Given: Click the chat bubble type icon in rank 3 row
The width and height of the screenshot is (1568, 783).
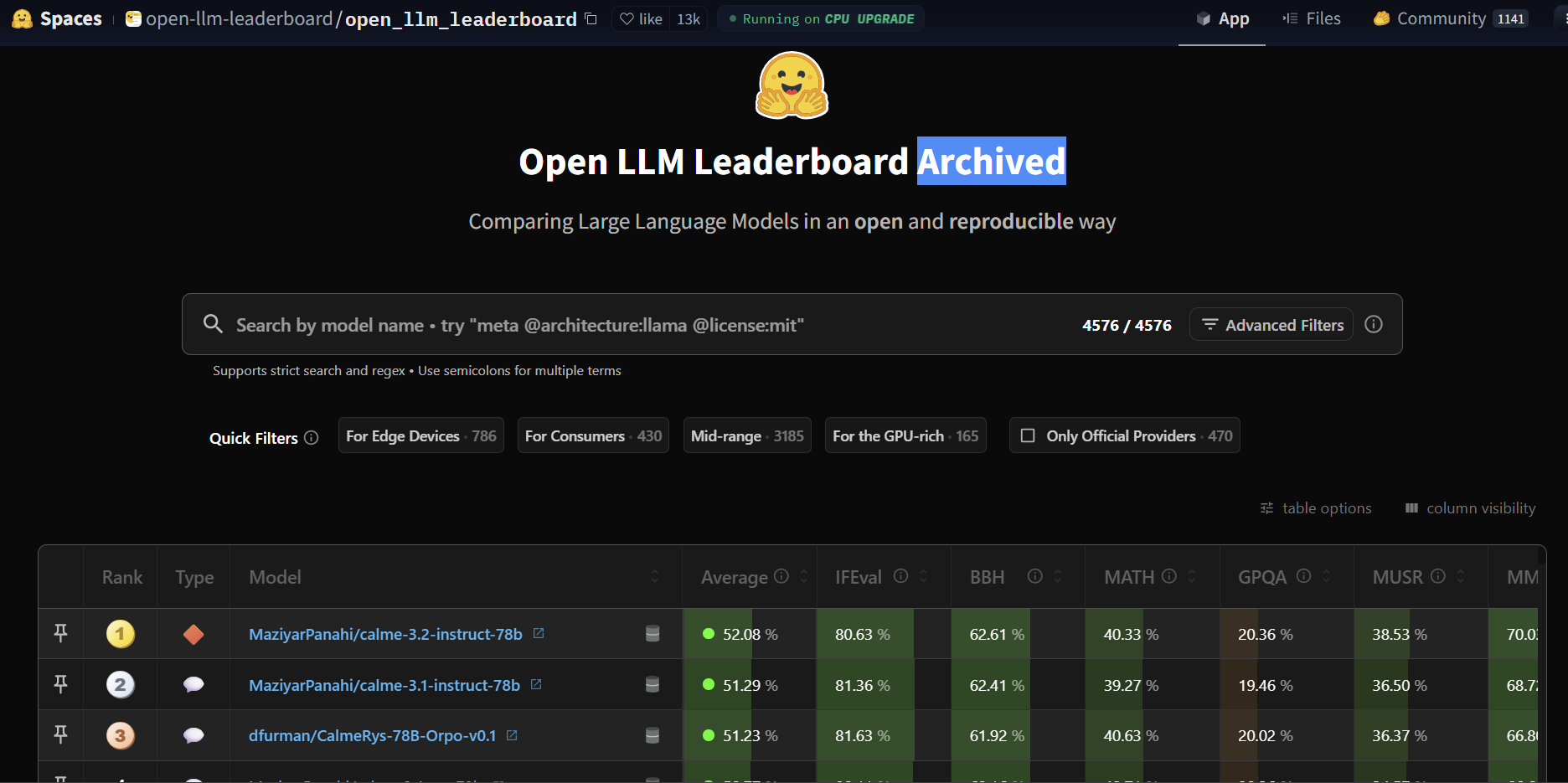Looking at the screenshot, I should [193, 735].
